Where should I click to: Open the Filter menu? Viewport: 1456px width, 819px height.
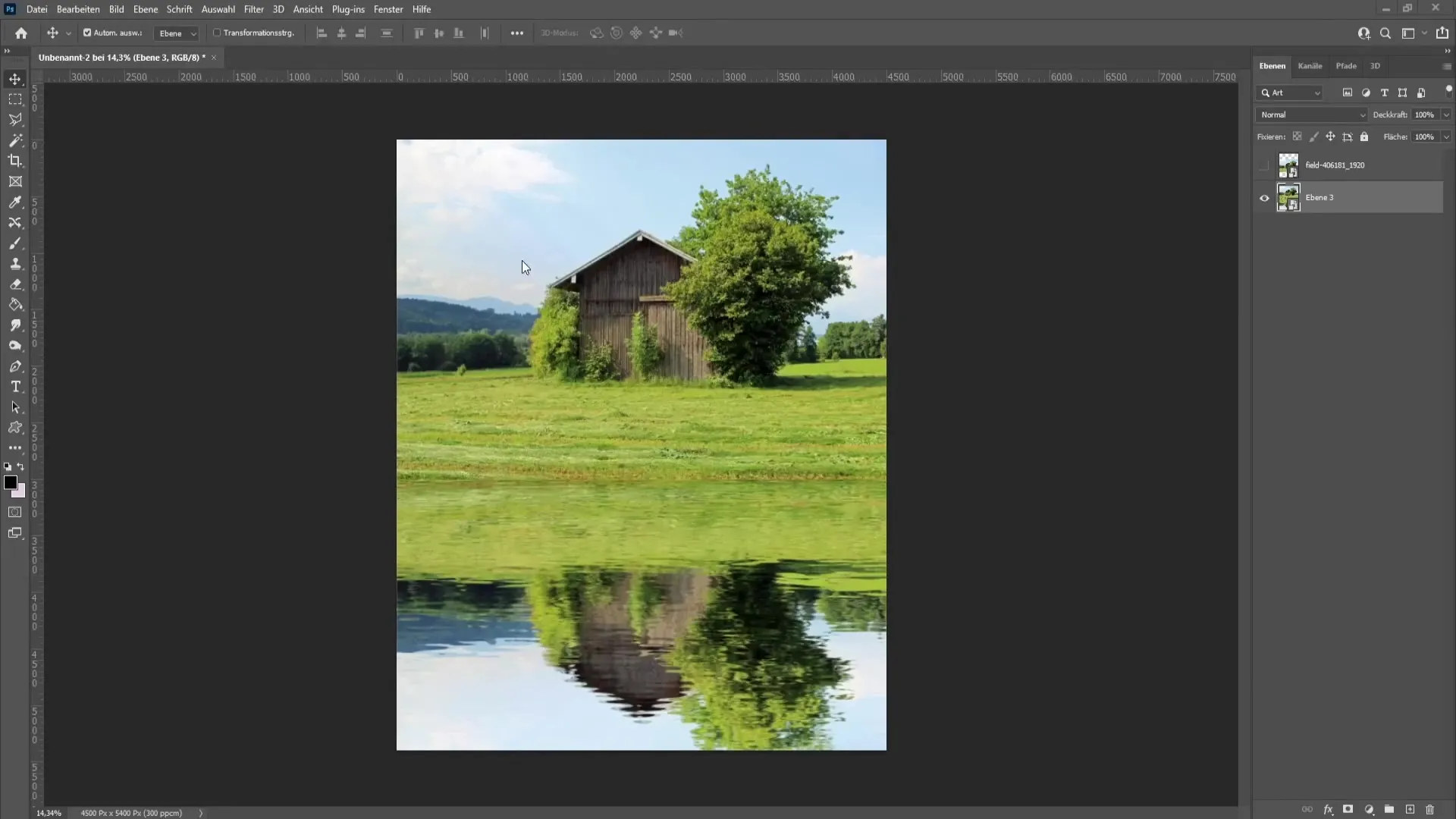point(253,9)
